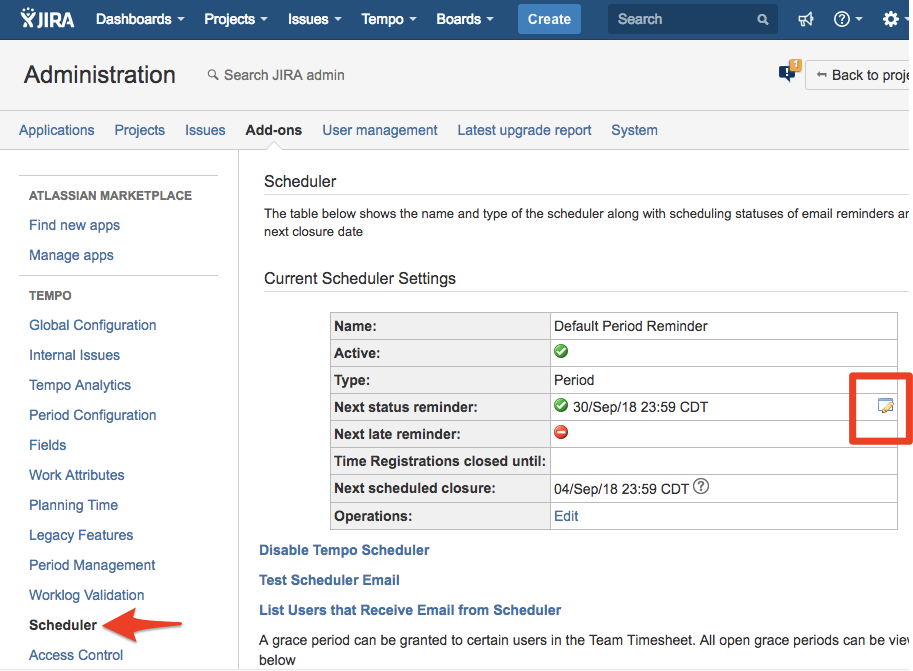Image resolution: width=913 pixels, height=671 pixels.
Task: Click the 04/Sep/18 23:59 CDT value
Action: click(x=621, y=489)
